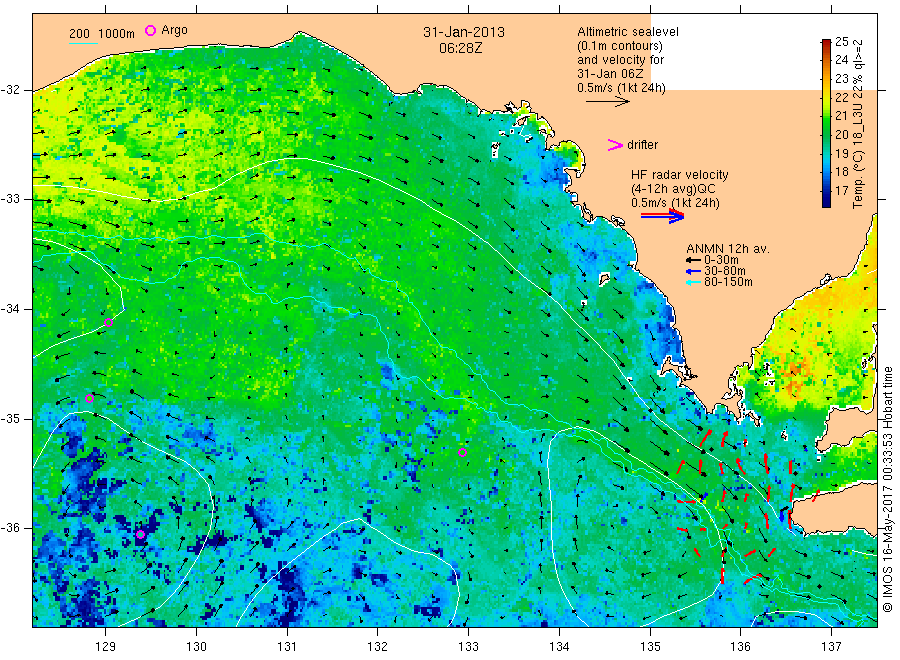Click the colorbar value '19'
The image size is (900, 660).
tap(841, 153)
